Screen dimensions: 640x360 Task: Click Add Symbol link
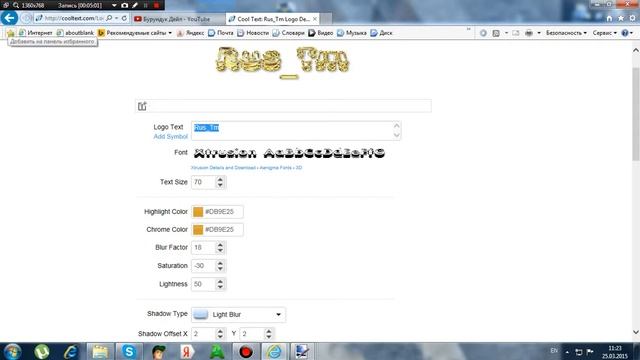point(171,136)
